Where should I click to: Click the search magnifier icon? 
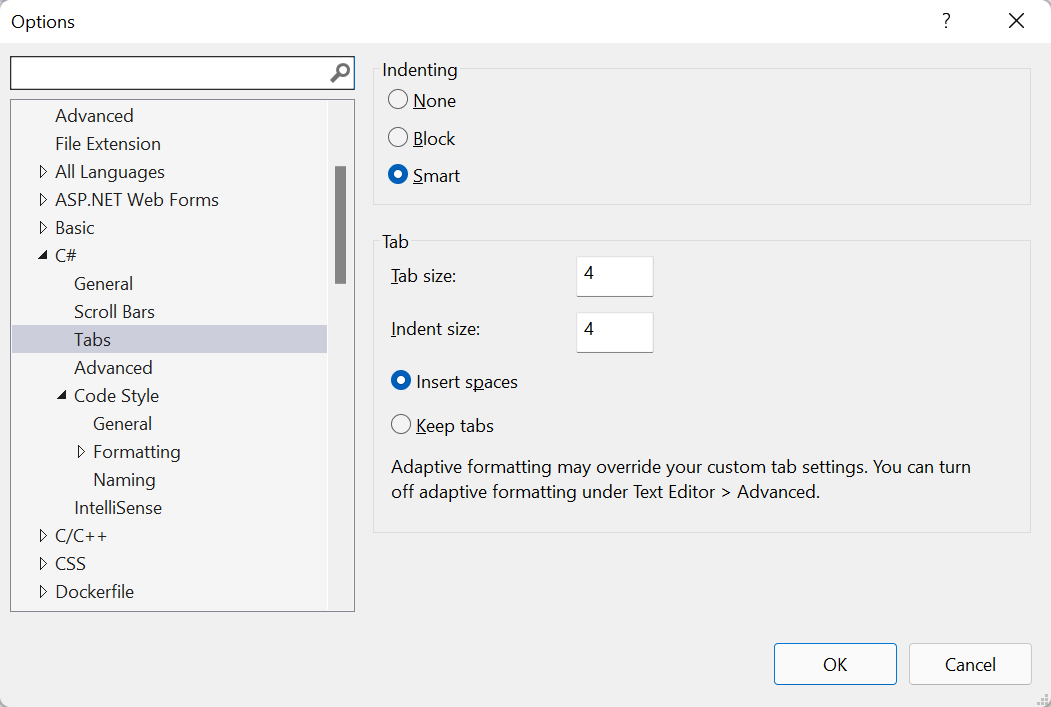click(340, 72)
